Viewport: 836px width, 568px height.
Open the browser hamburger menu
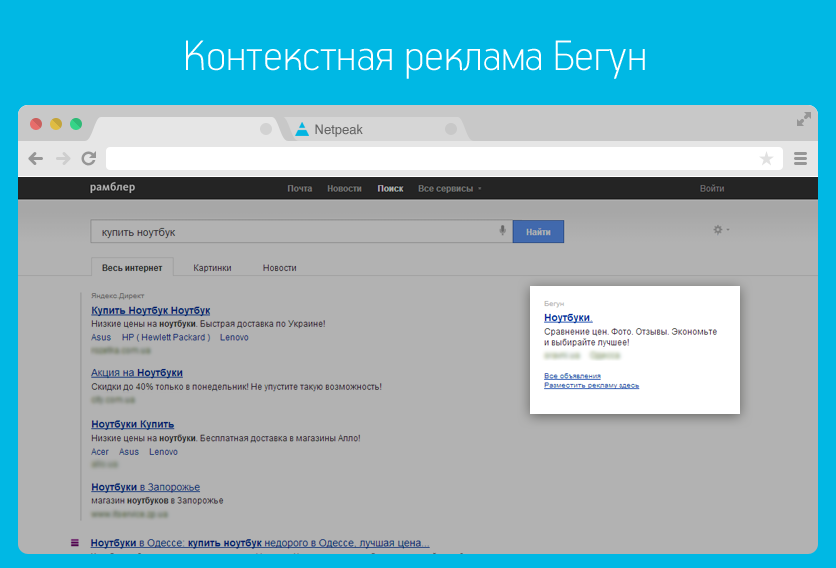click(800, 158)
